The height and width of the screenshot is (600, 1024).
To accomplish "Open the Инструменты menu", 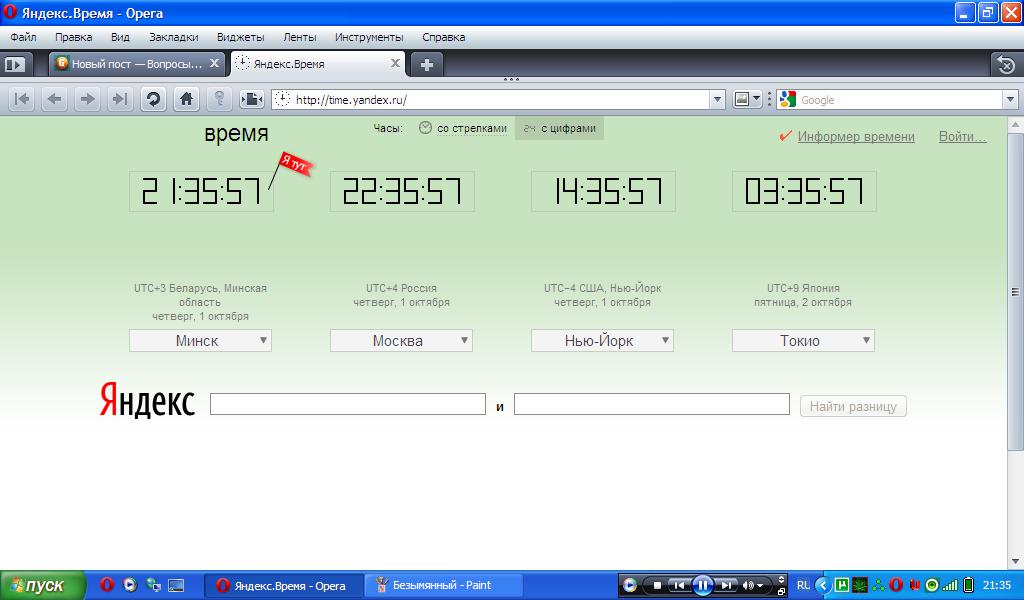I will 369,37.
